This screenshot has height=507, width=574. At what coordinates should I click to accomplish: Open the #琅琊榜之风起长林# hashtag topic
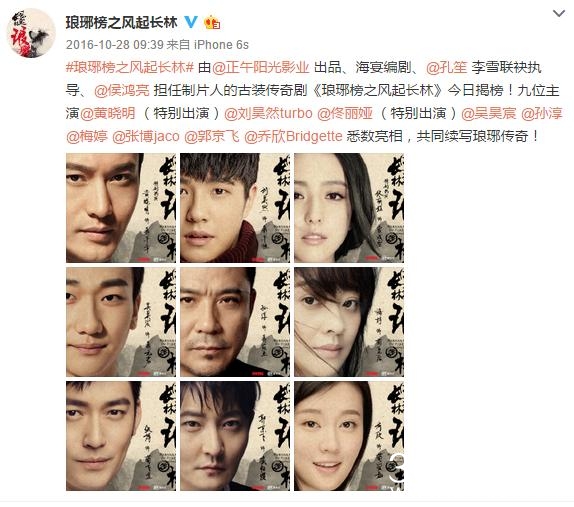[x=130, y=67]
